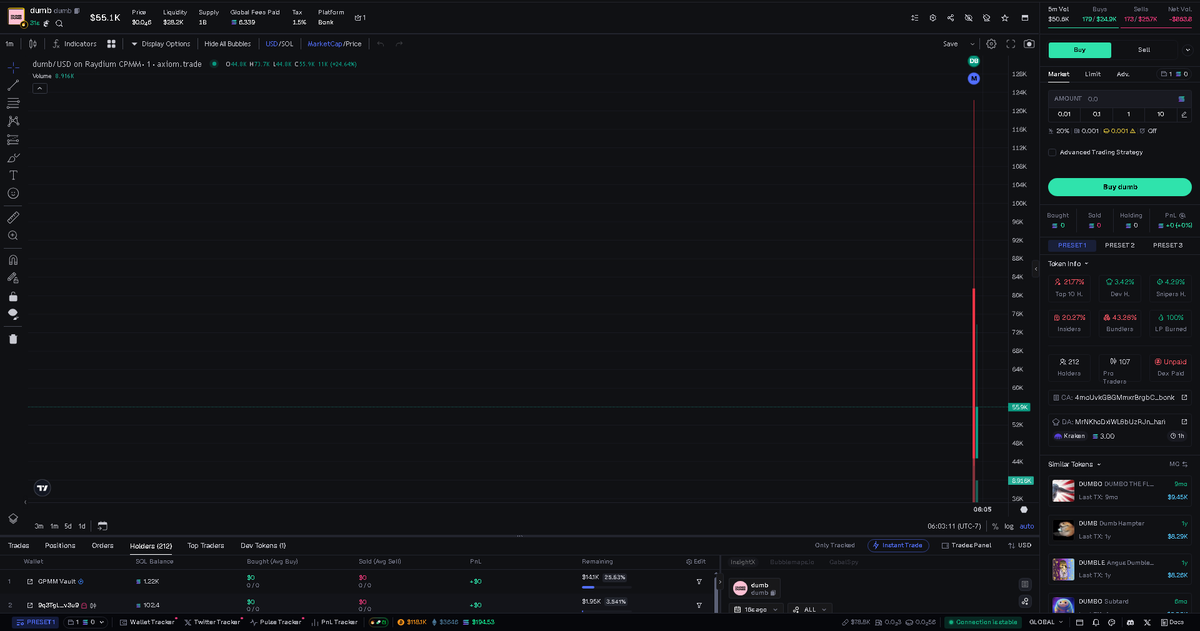
Task: Choose the 10 quick amount
Action: click(1160, 114)
